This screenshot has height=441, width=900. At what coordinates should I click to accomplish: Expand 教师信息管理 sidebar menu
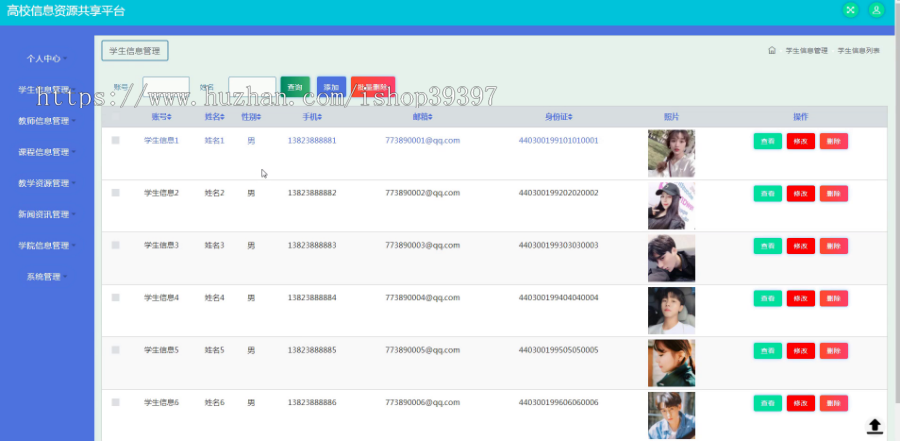pyautogui.click(x=46, y=121)
